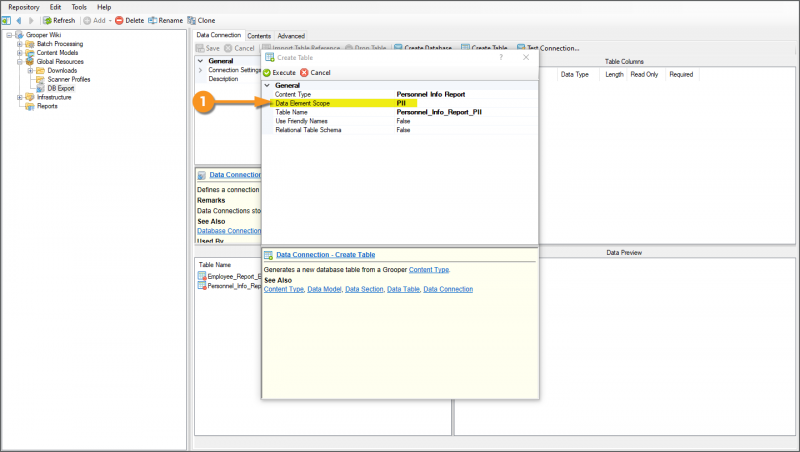Click the Cancel button beside Save
800x452 pixels.
[239, 48]
